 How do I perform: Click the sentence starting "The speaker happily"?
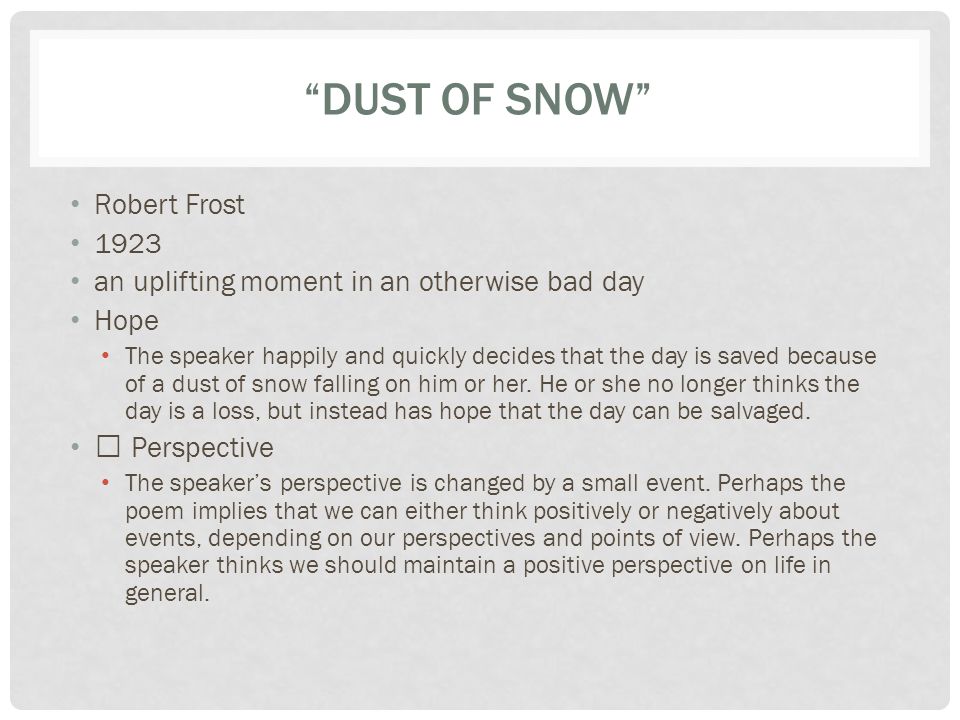(x=500, y=383)
